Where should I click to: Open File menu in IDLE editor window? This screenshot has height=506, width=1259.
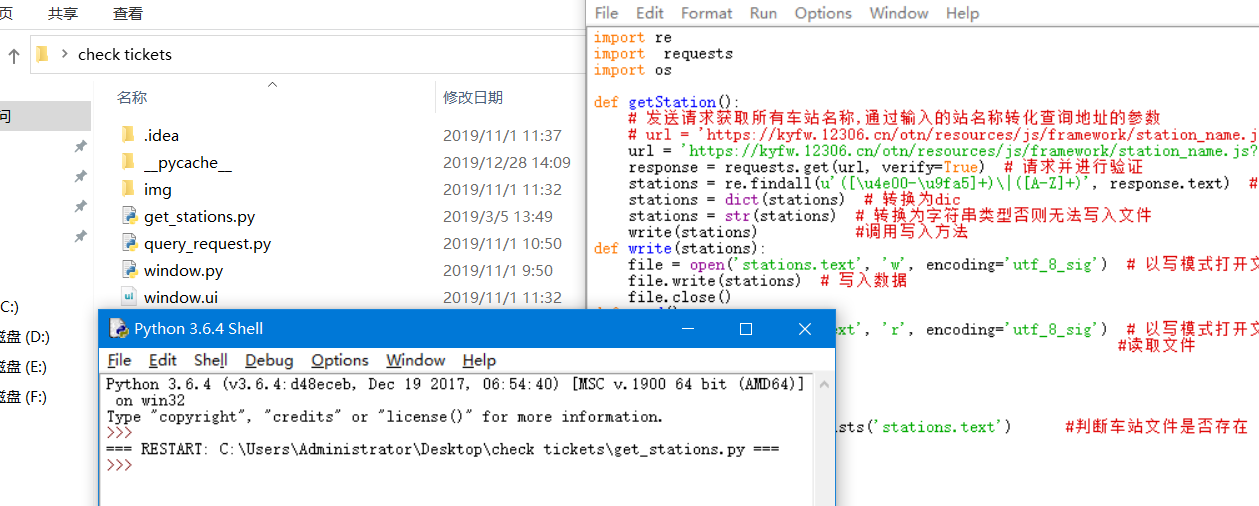606,13
